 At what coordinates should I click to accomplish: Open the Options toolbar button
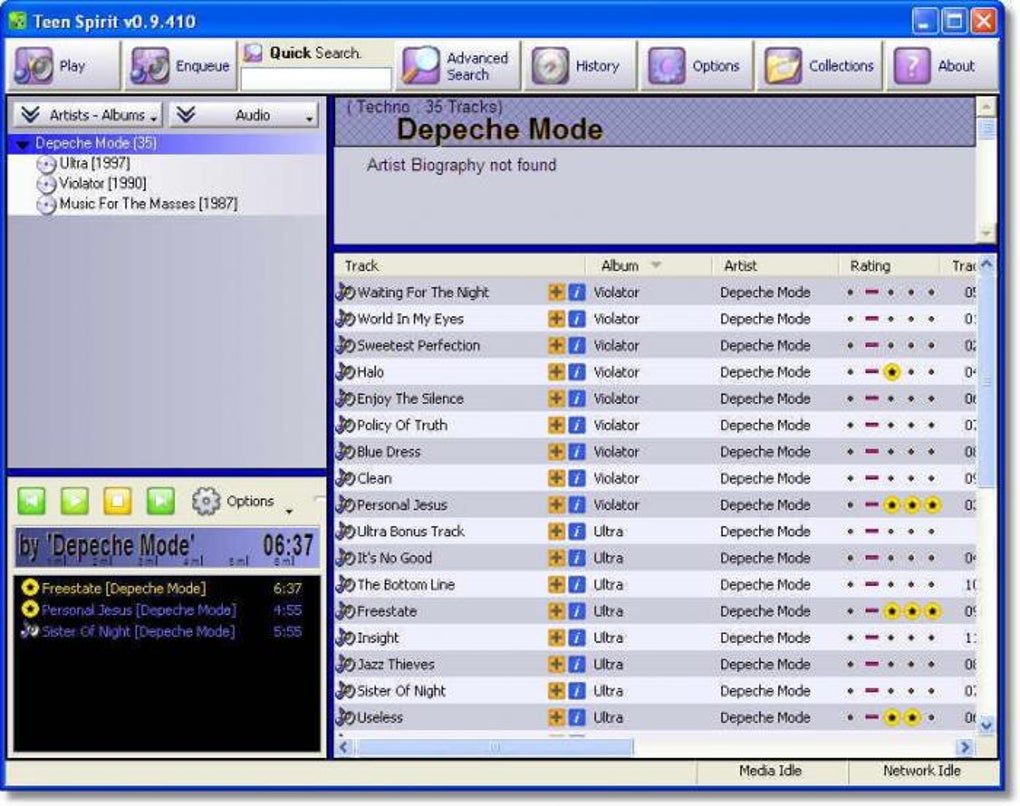coord(697,66)
